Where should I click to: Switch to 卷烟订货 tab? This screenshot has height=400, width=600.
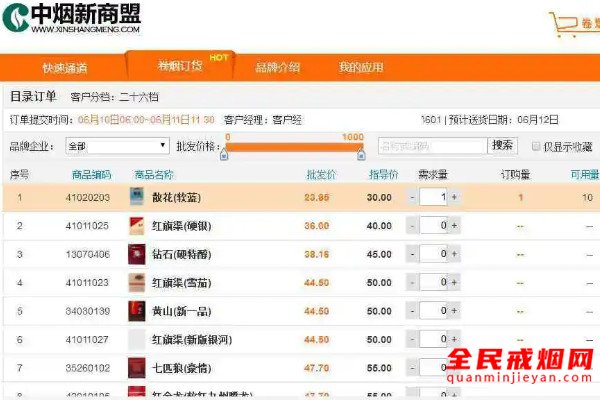click(181, 67)
